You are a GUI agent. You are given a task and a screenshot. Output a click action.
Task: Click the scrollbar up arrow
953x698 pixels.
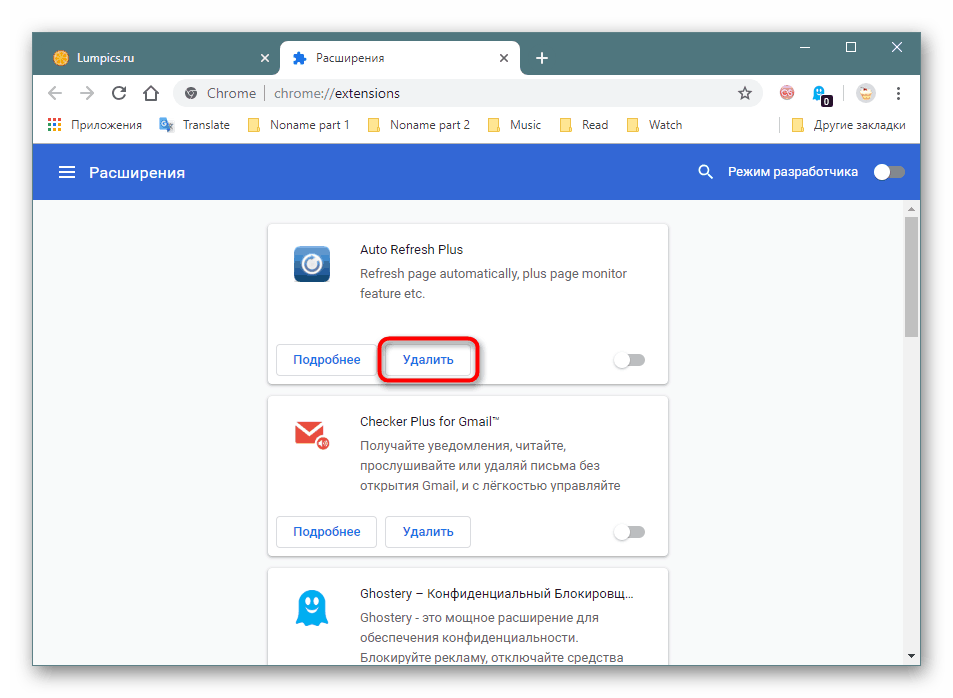911,209
